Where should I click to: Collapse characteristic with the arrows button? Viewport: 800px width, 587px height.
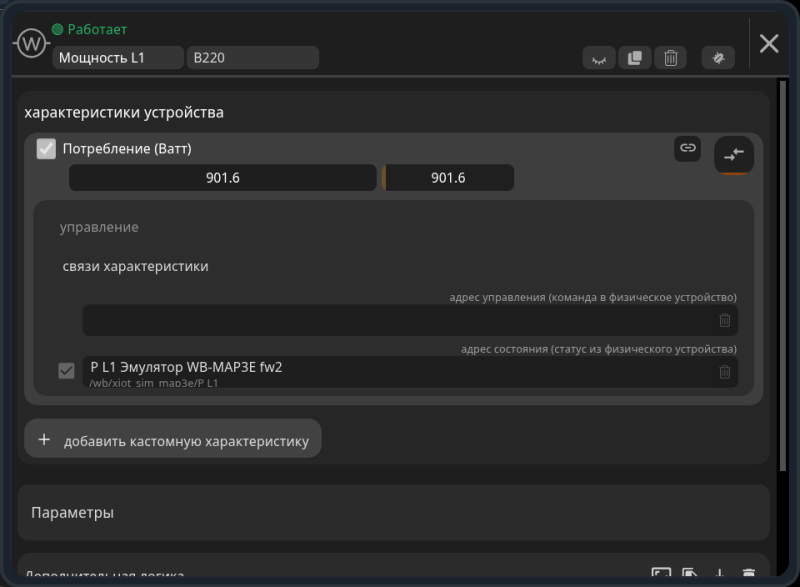point(734,155)
